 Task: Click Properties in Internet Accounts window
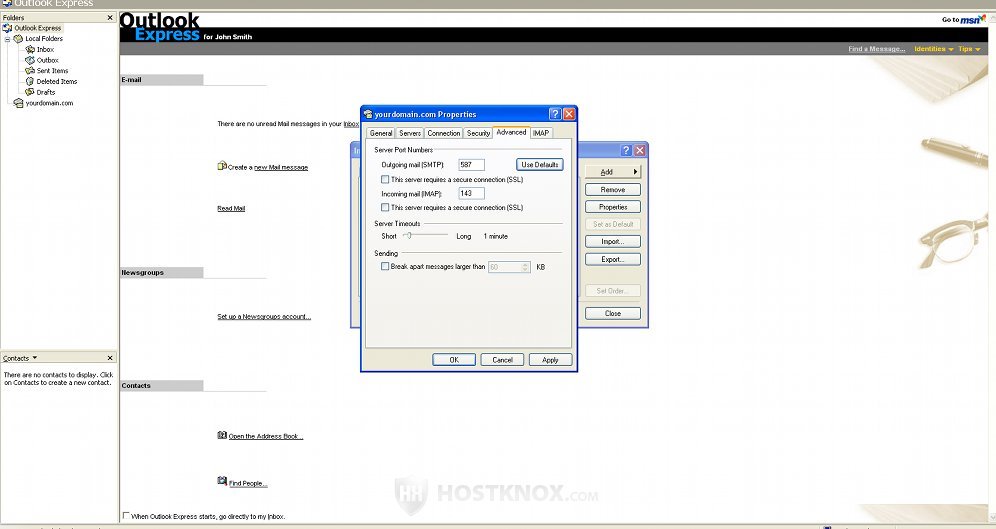(x=612, y=207)
